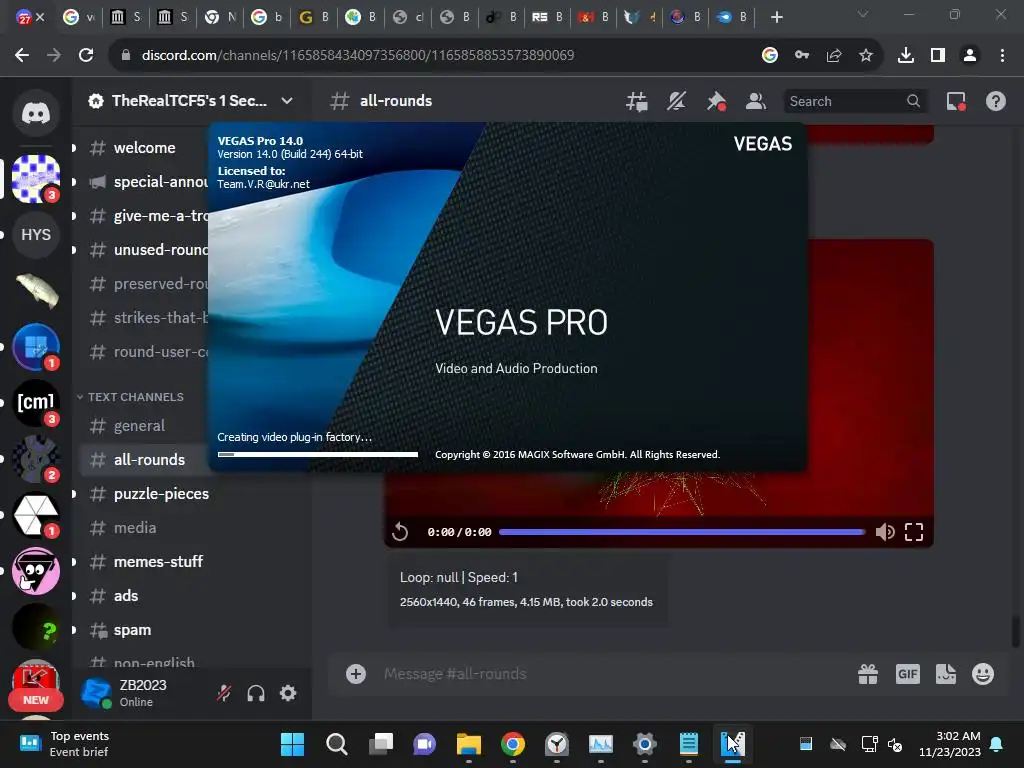
Task: Open the gift icon in message bar
Action: click(x=868, y=674)
